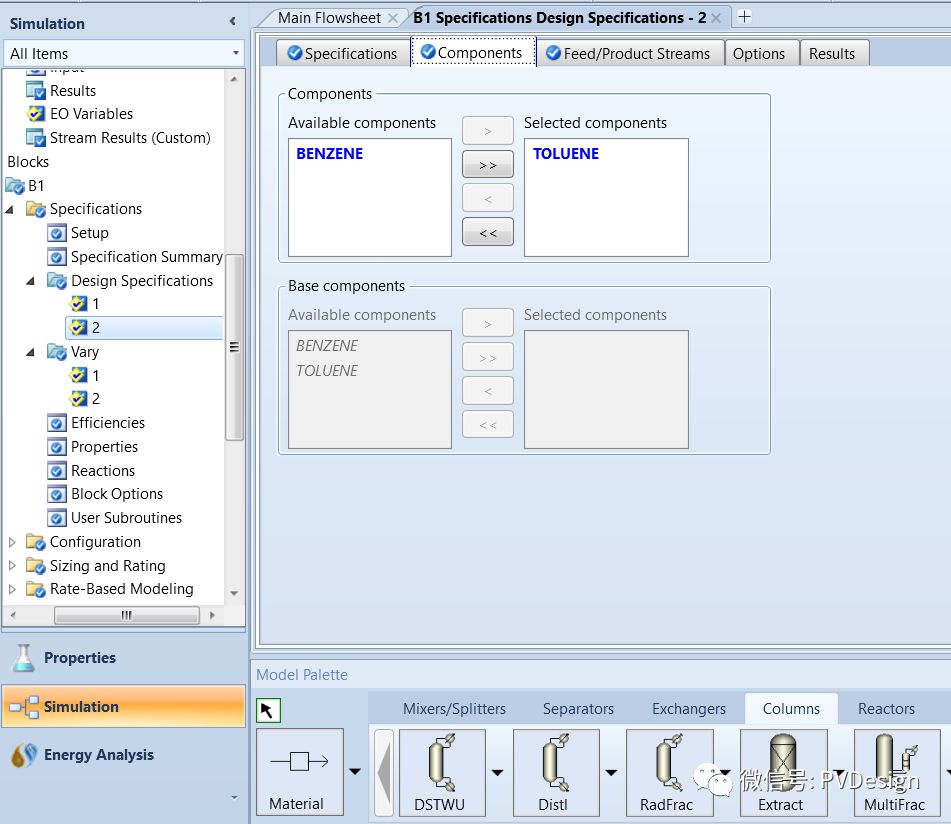Switch to the Specifications tab
Screen dimensions: 951x824
[x=343, y=53]
